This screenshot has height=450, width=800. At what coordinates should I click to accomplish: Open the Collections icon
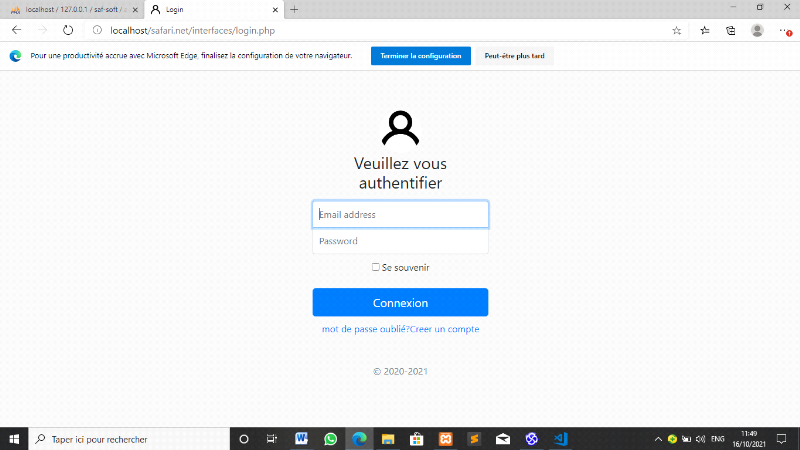731,31
